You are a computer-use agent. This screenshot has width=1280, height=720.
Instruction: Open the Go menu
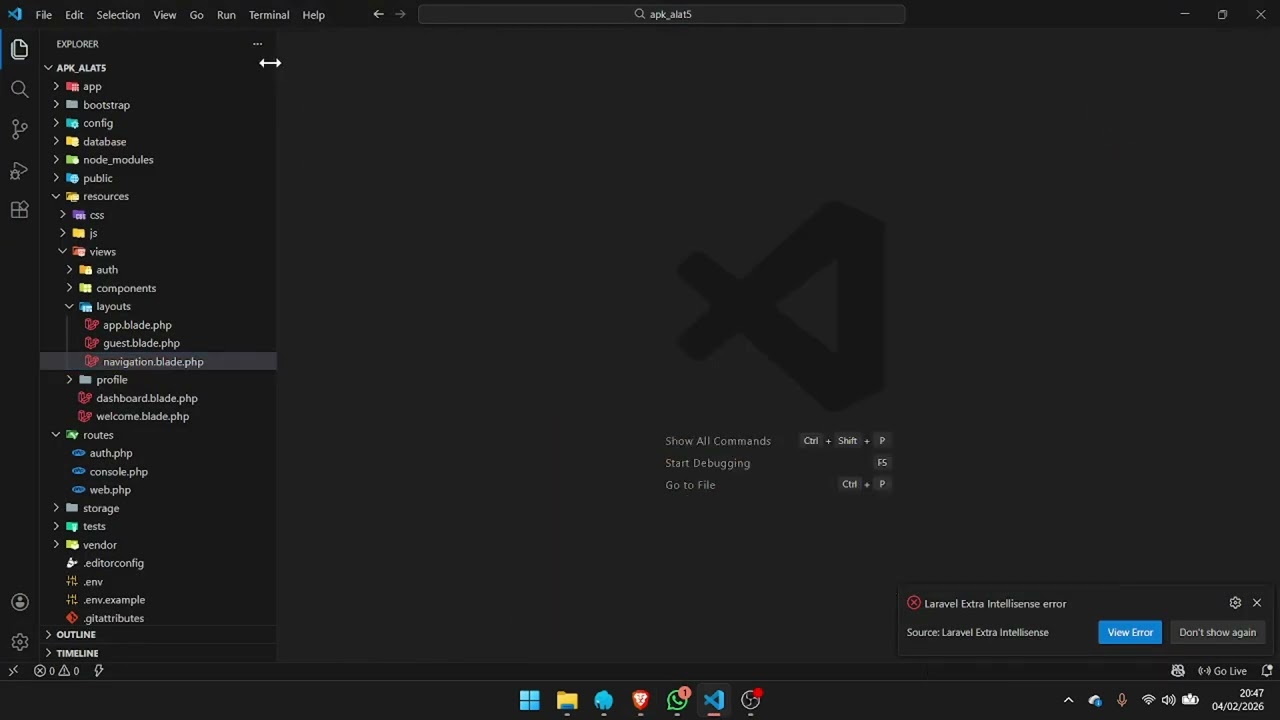[x=196, y=15]
